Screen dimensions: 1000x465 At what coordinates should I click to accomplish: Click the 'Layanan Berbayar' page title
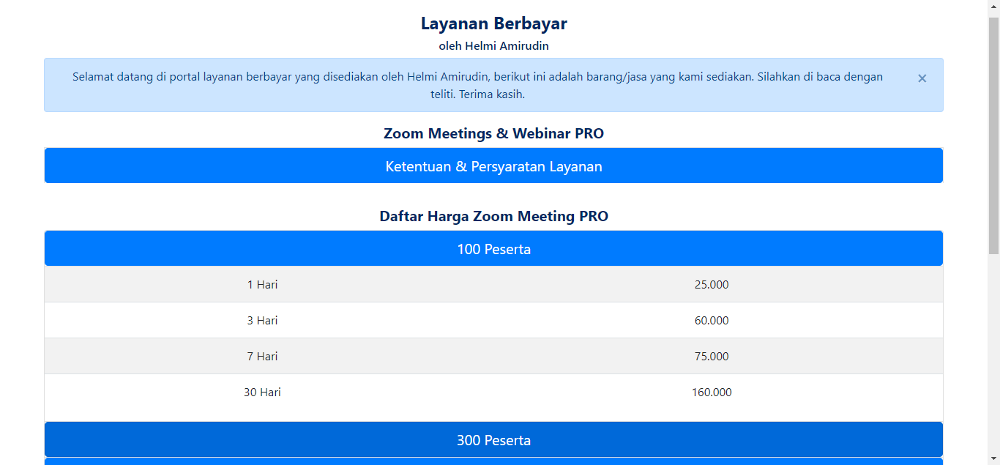494,24
